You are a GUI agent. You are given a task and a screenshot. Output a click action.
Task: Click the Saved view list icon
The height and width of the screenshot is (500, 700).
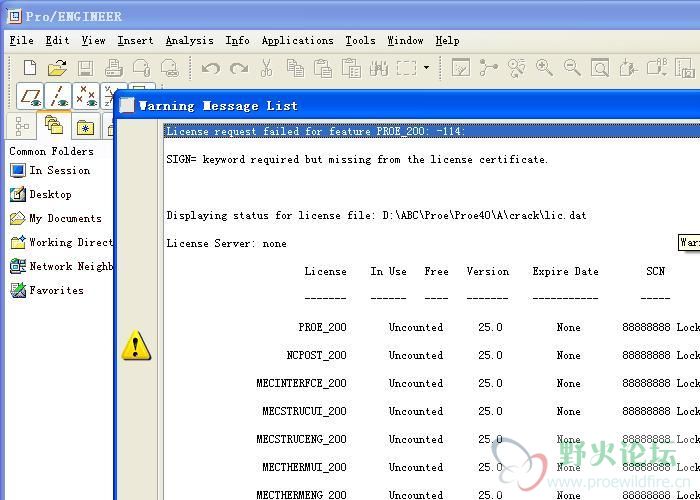(656, 68)
